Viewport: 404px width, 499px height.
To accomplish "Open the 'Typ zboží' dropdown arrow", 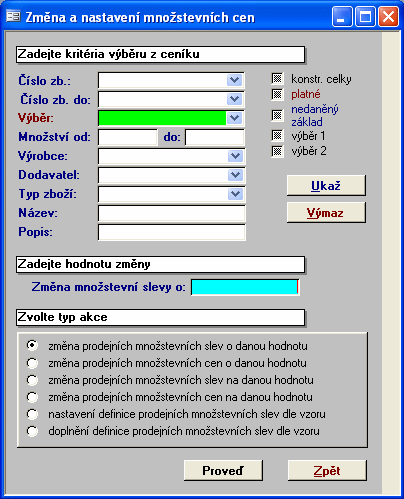I will pyautogui.click(x=235, y=194).
